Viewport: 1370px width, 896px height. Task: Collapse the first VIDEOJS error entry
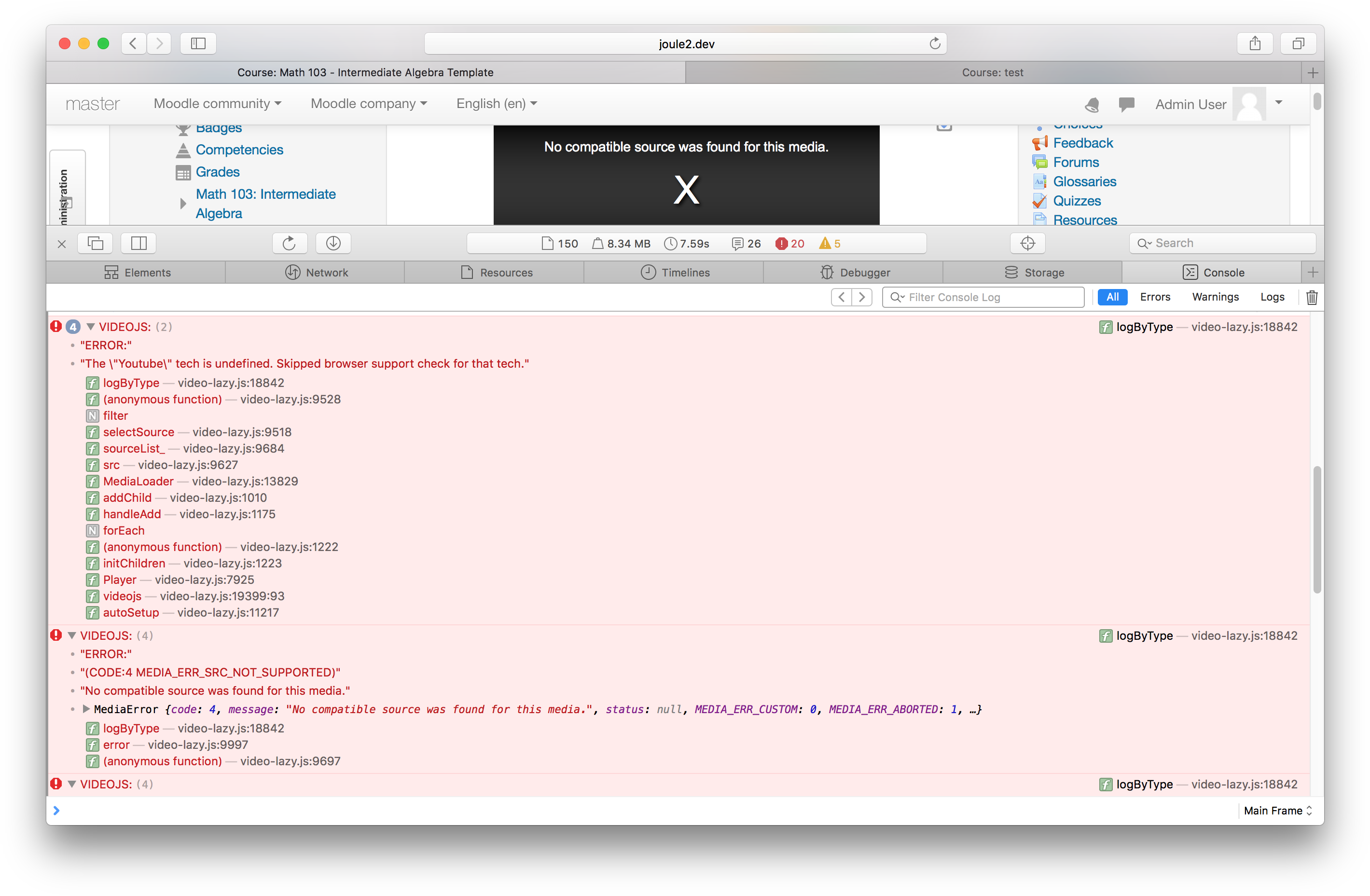[90, 327]
